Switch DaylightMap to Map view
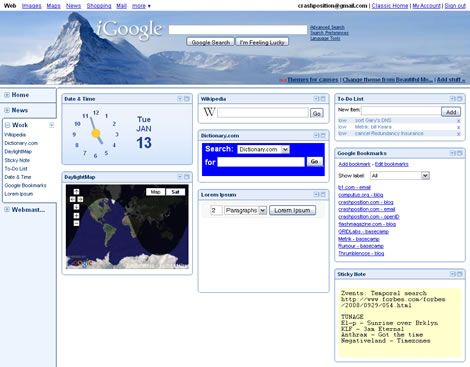This screenshot has height=367, width=470. coord(155,192)
